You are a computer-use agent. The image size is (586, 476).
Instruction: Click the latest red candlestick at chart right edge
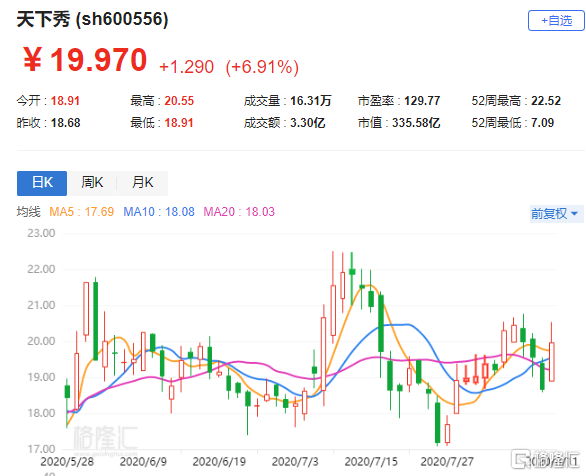coord(552,362)
